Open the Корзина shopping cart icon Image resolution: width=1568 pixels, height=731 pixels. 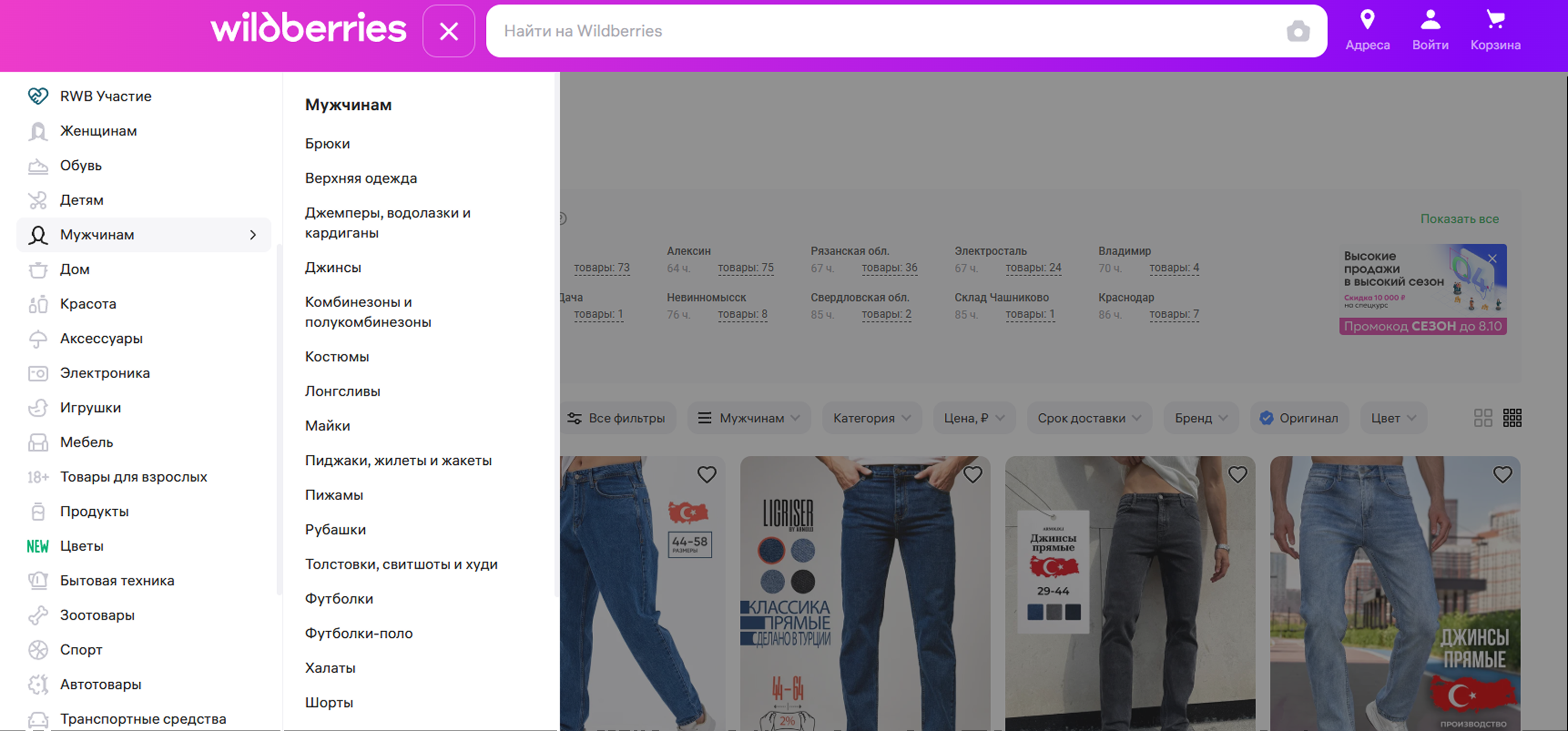point(1495,20)
